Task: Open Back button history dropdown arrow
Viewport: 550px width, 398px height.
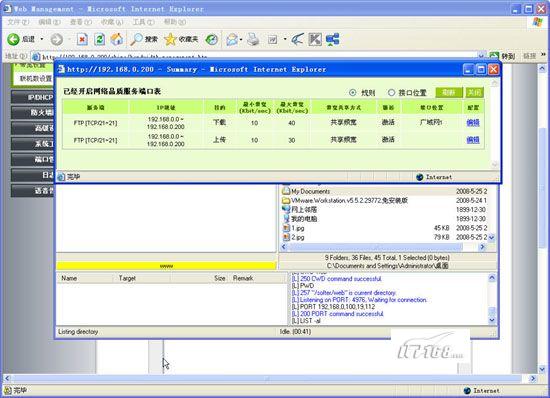Action: coord(42,39)
